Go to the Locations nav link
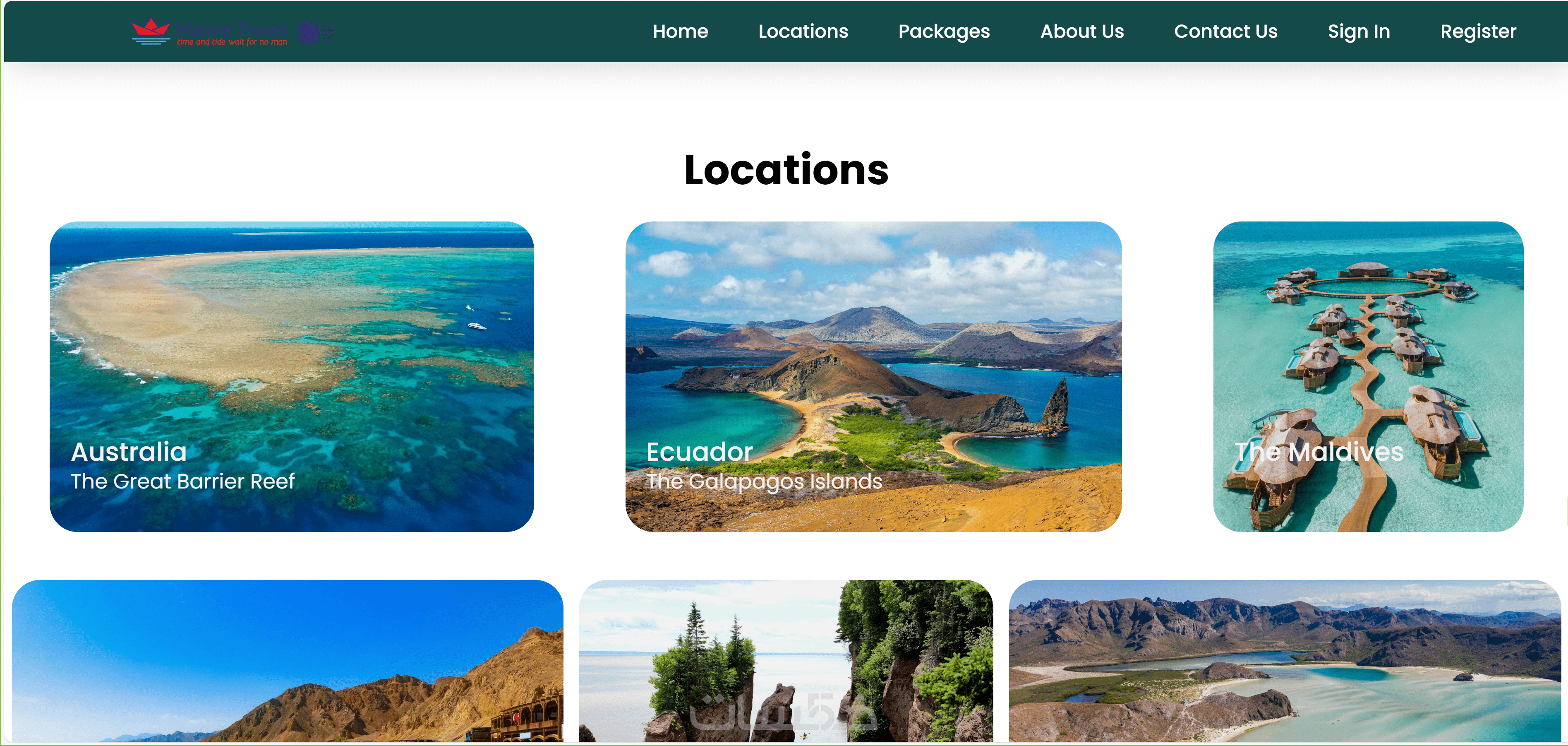This screenshot has height=746, width=1568. (x=803, y=31)
